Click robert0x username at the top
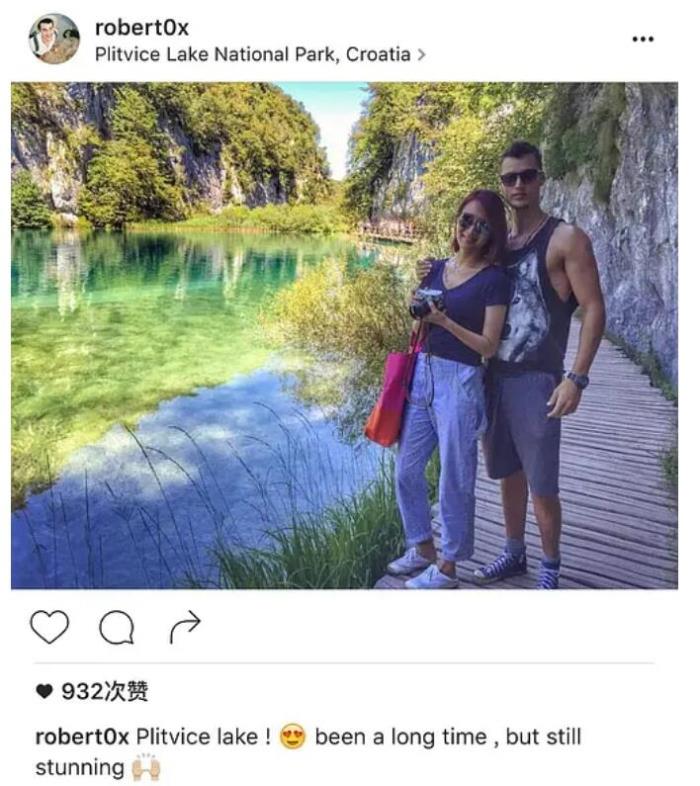 click(x=142, y=28)
